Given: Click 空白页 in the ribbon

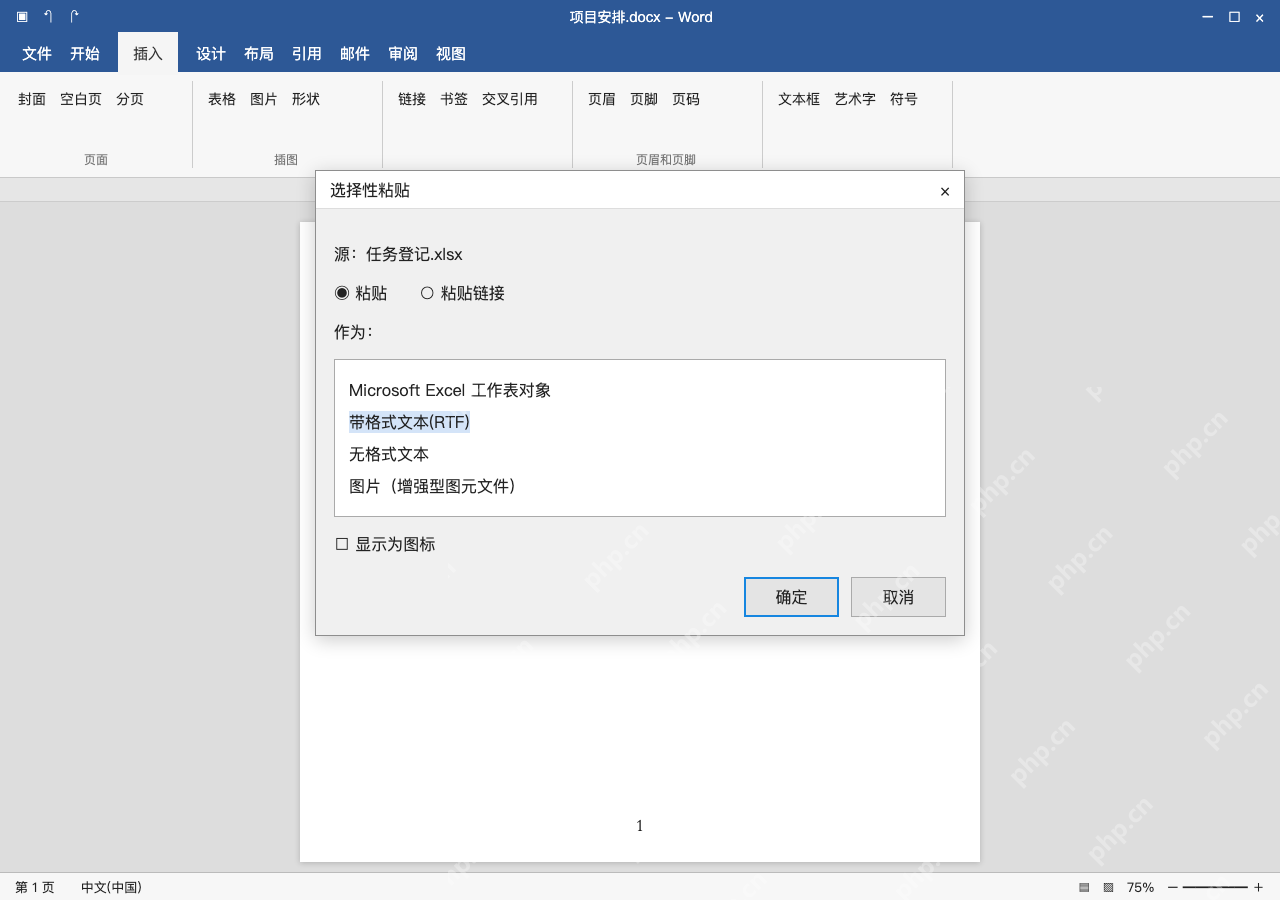Looking at the screenshot, I should pyautogui.click(x=81, y=99).
